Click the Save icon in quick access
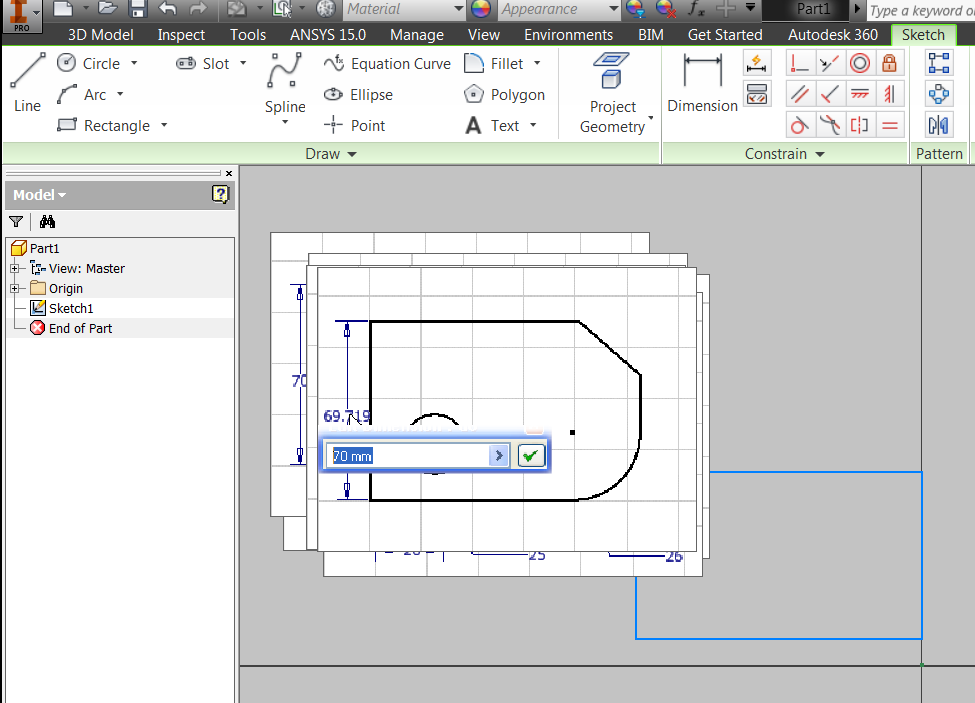Image resolution: width=975 pixels, height=703 pixels. pos(137,9)
